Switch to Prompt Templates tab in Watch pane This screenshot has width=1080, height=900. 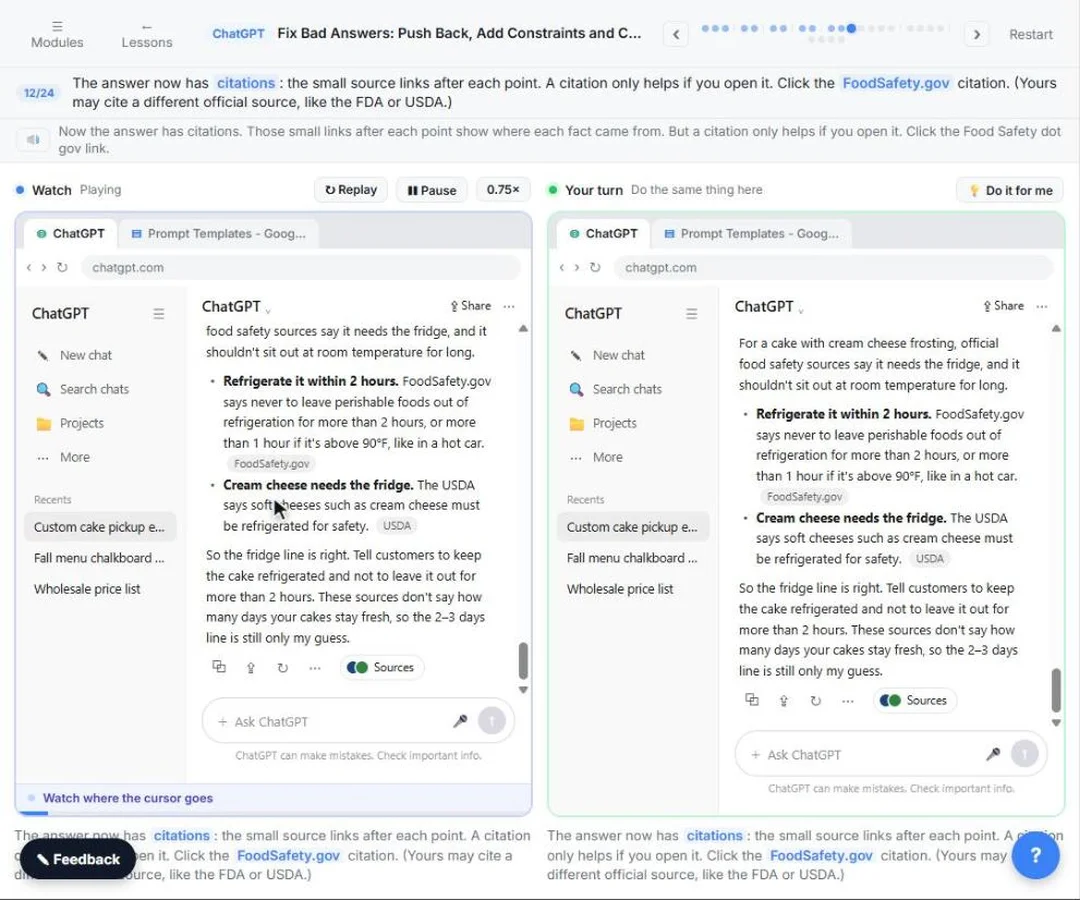point(218,233)
